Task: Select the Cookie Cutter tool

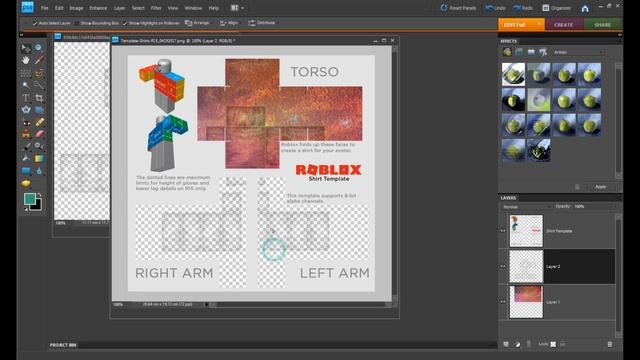Action: coord(26,110)
